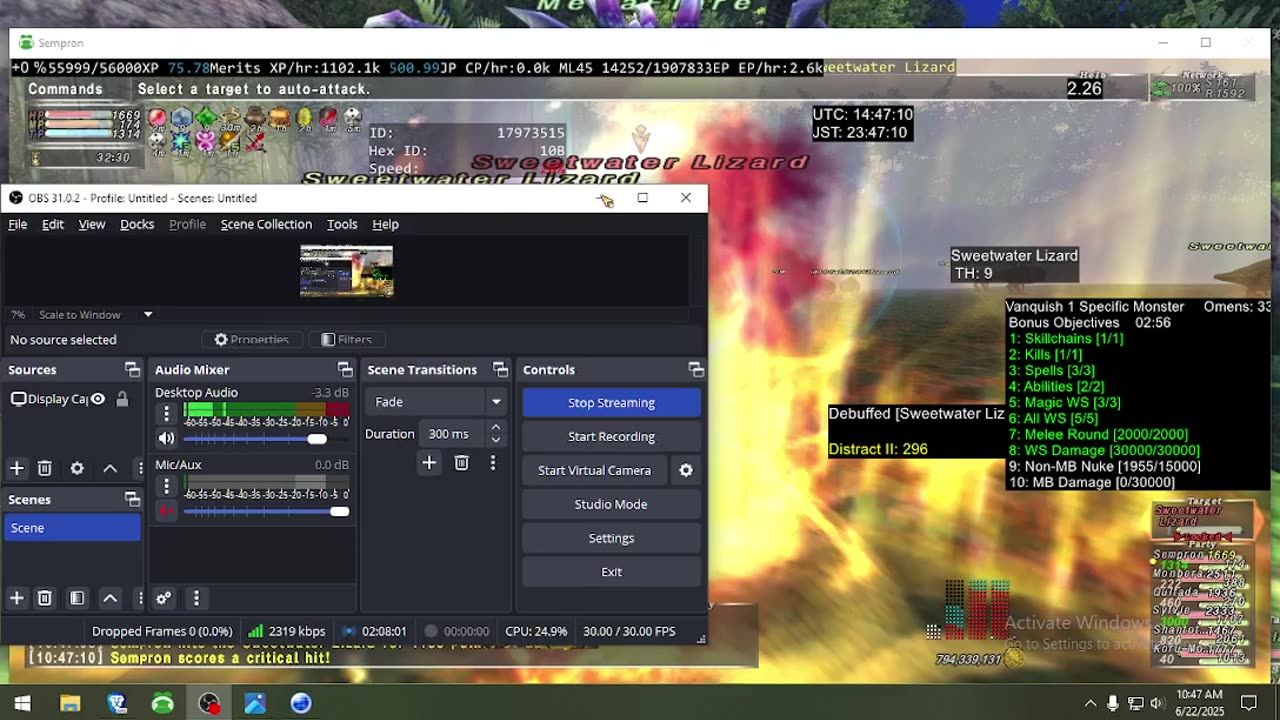Open the Scene Collection menu

(266, 224)
